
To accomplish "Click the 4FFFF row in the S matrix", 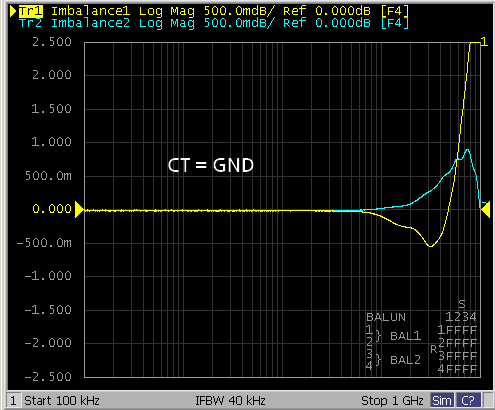I will (x=457, y=369).
